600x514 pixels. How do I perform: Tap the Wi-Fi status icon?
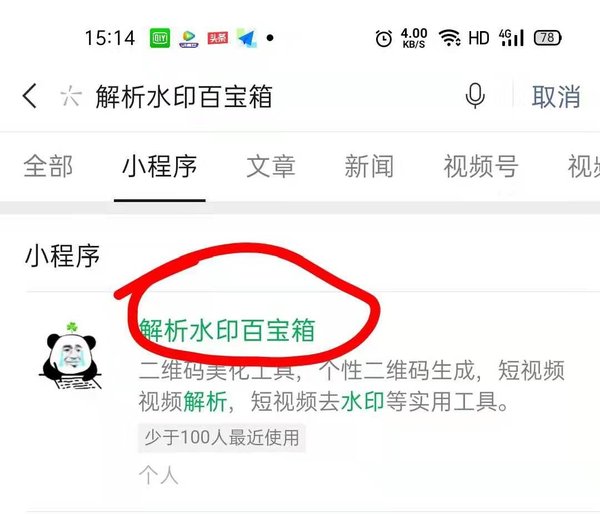click(450, 38)
